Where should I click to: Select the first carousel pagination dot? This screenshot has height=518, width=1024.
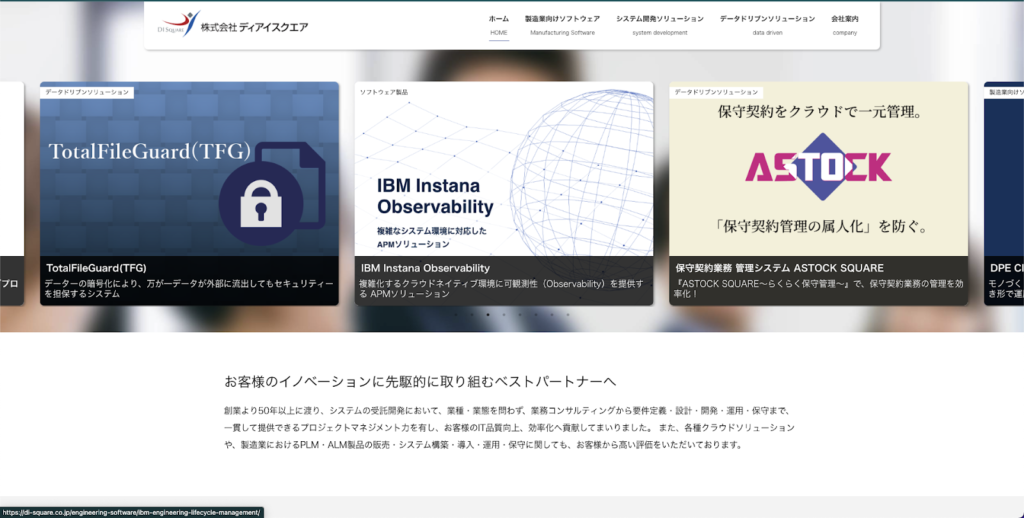point(456,314)
